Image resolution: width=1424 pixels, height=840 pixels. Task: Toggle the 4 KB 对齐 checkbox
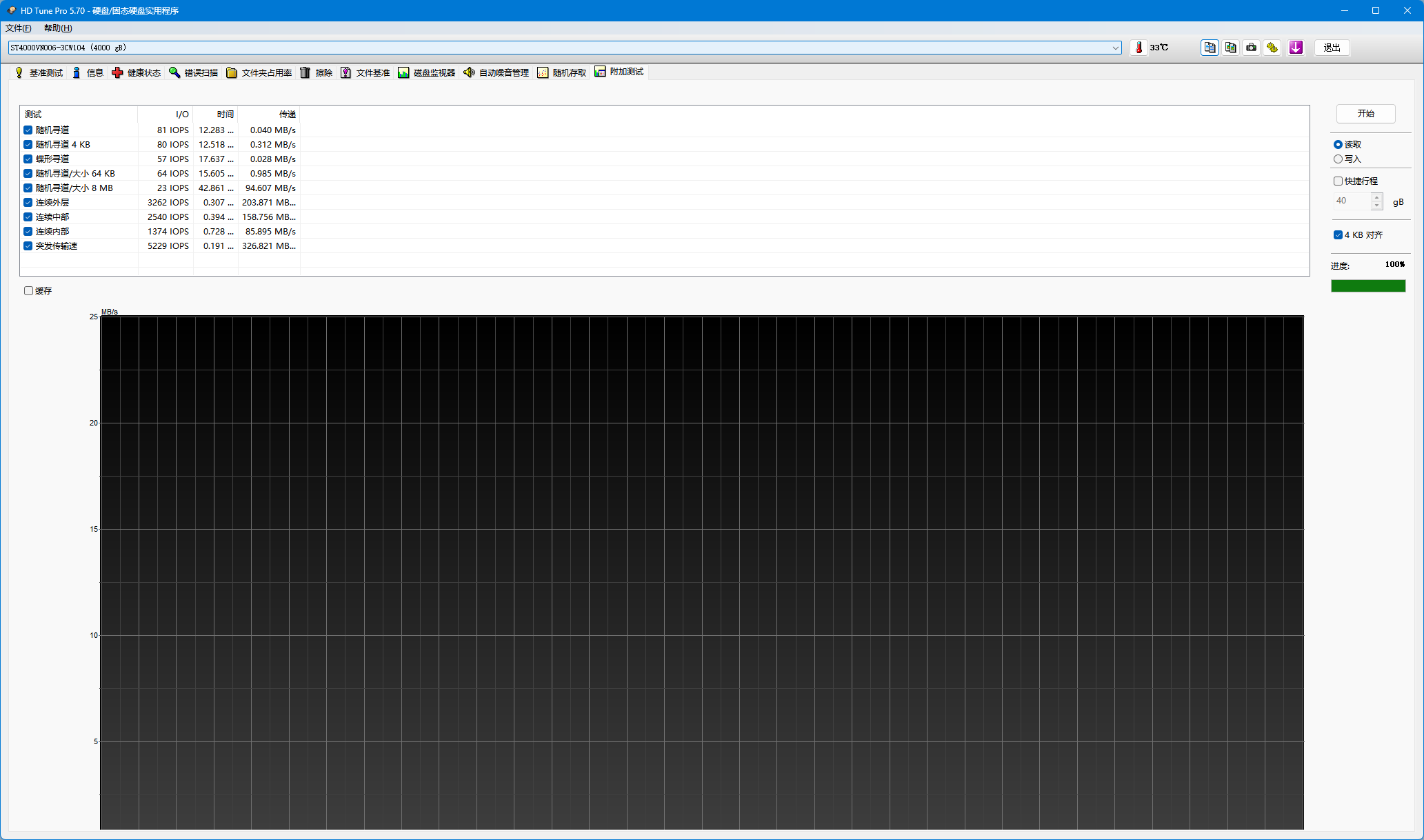point(1338,234)
